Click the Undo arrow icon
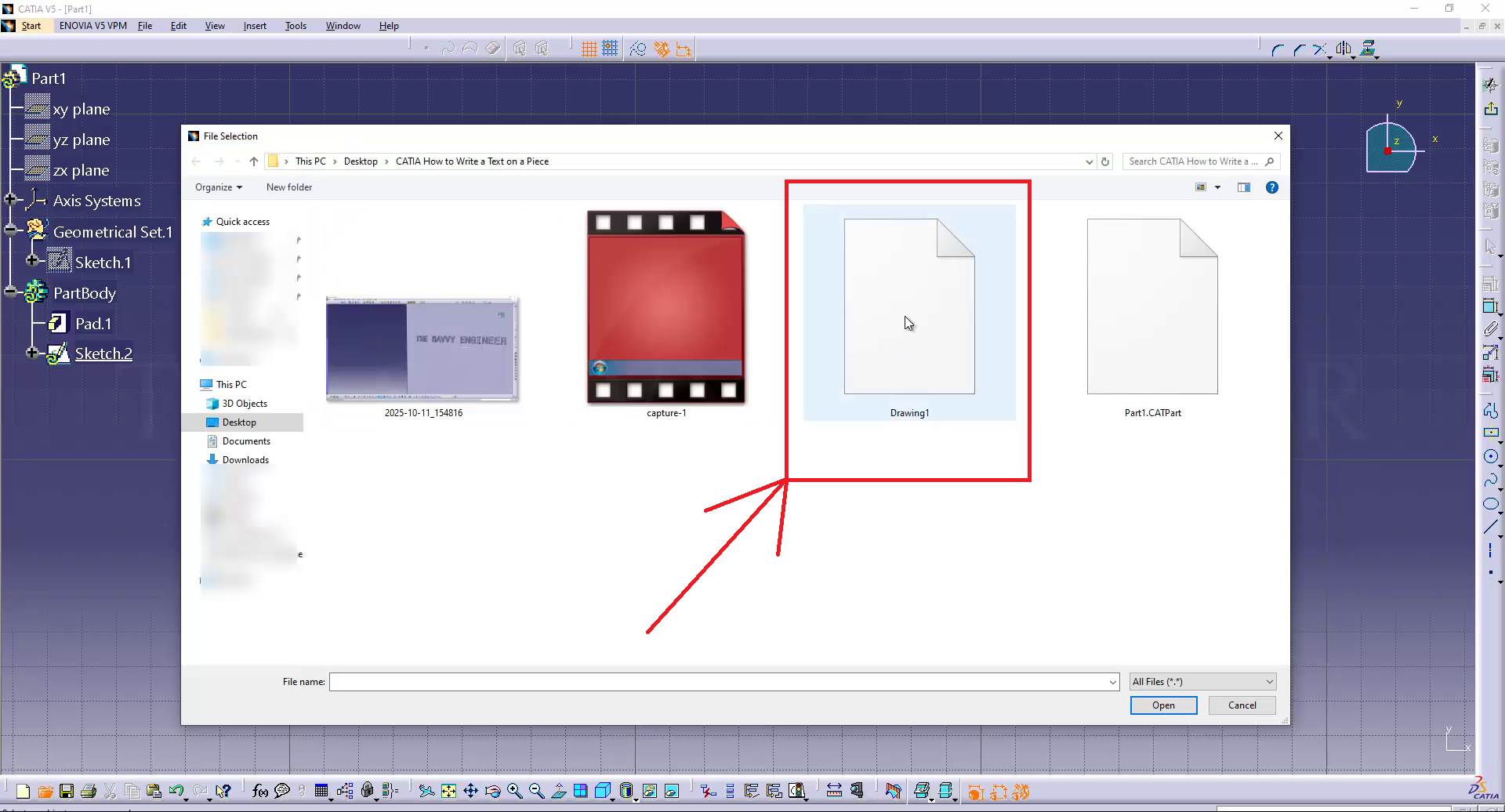 pyautogui.click(x=176, y=791)
